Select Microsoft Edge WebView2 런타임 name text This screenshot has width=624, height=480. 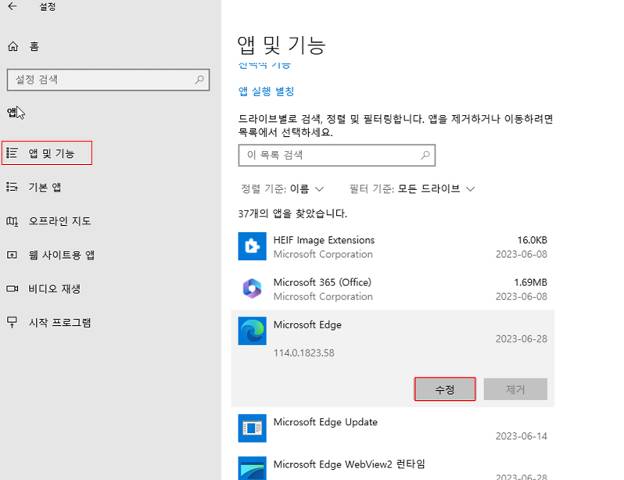[x=349, y=464]
